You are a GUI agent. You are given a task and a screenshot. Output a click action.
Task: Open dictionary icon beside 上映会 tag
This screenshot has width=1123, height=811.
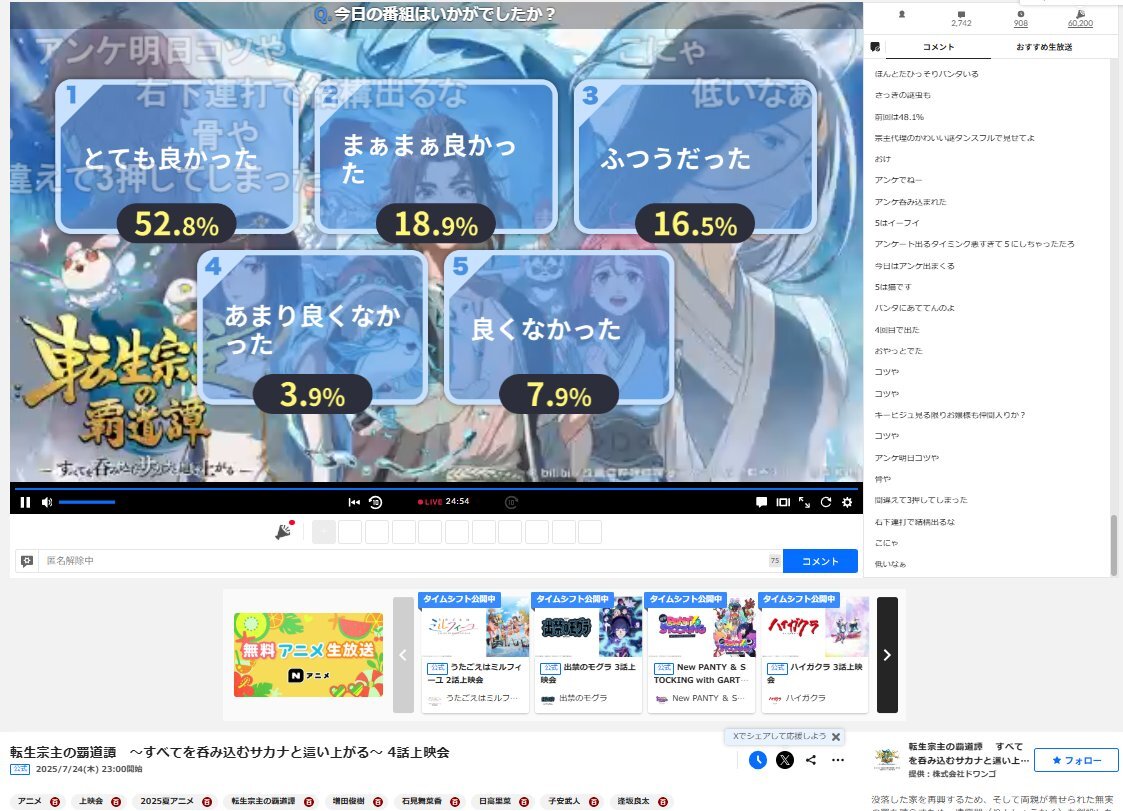click(x=116, y=802)
